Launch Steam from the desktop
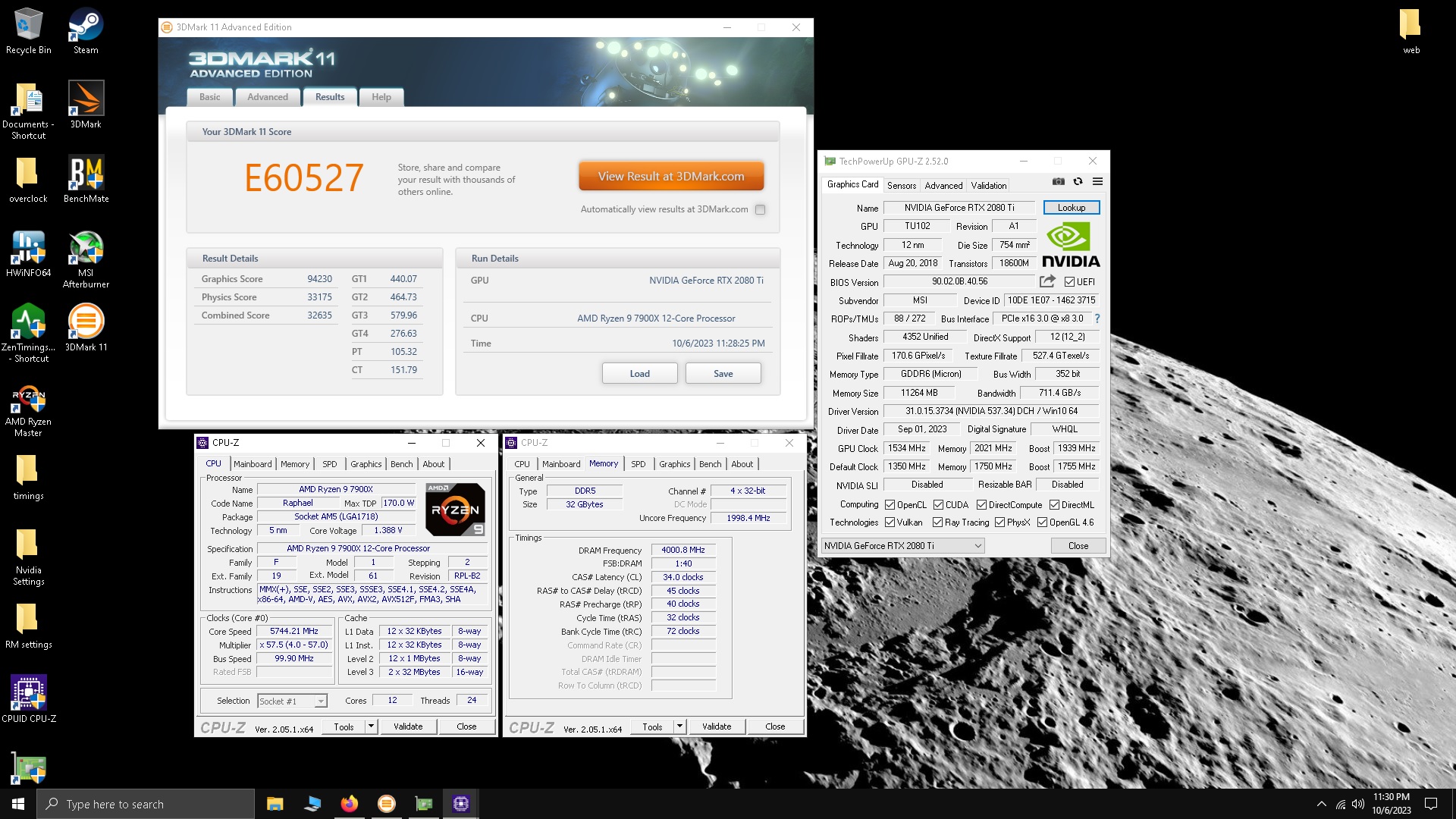Screen dimensions: 1456x819 (x=86, y=30)
